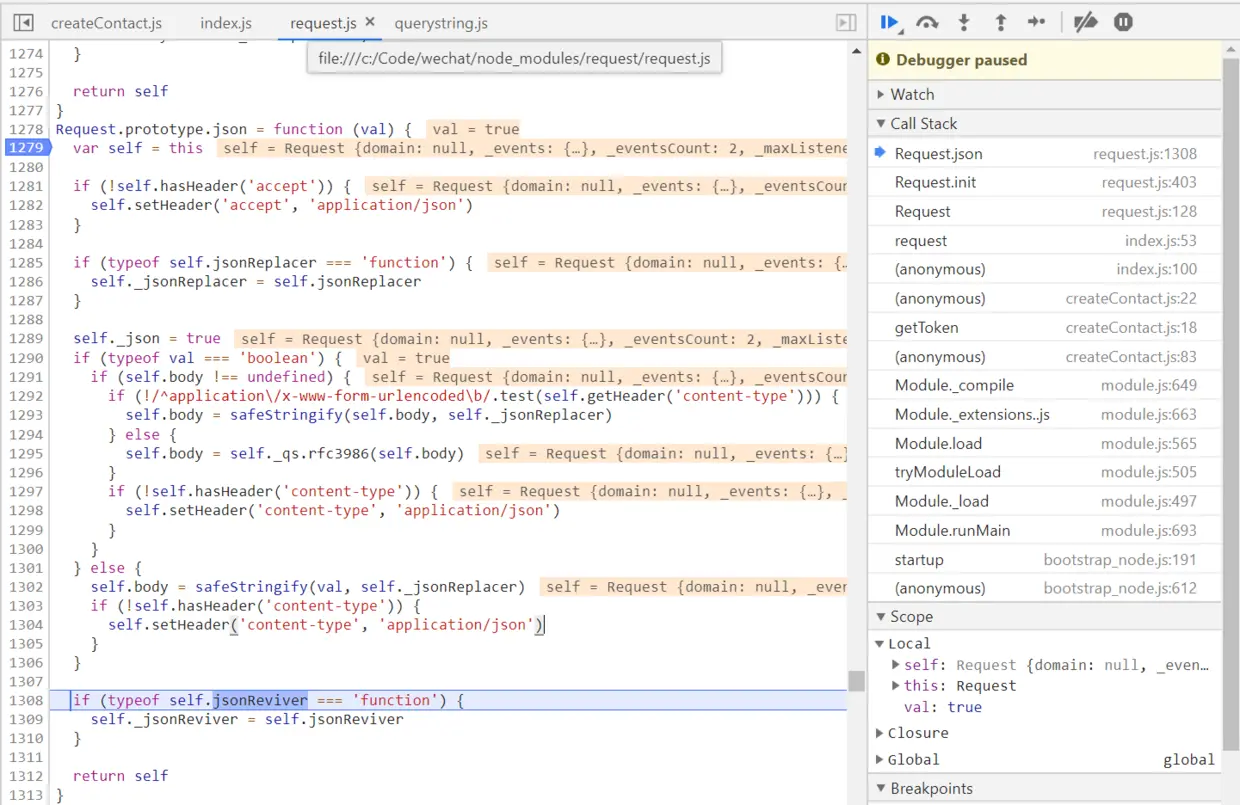Click the Step arrow icon

[1036, 22]
